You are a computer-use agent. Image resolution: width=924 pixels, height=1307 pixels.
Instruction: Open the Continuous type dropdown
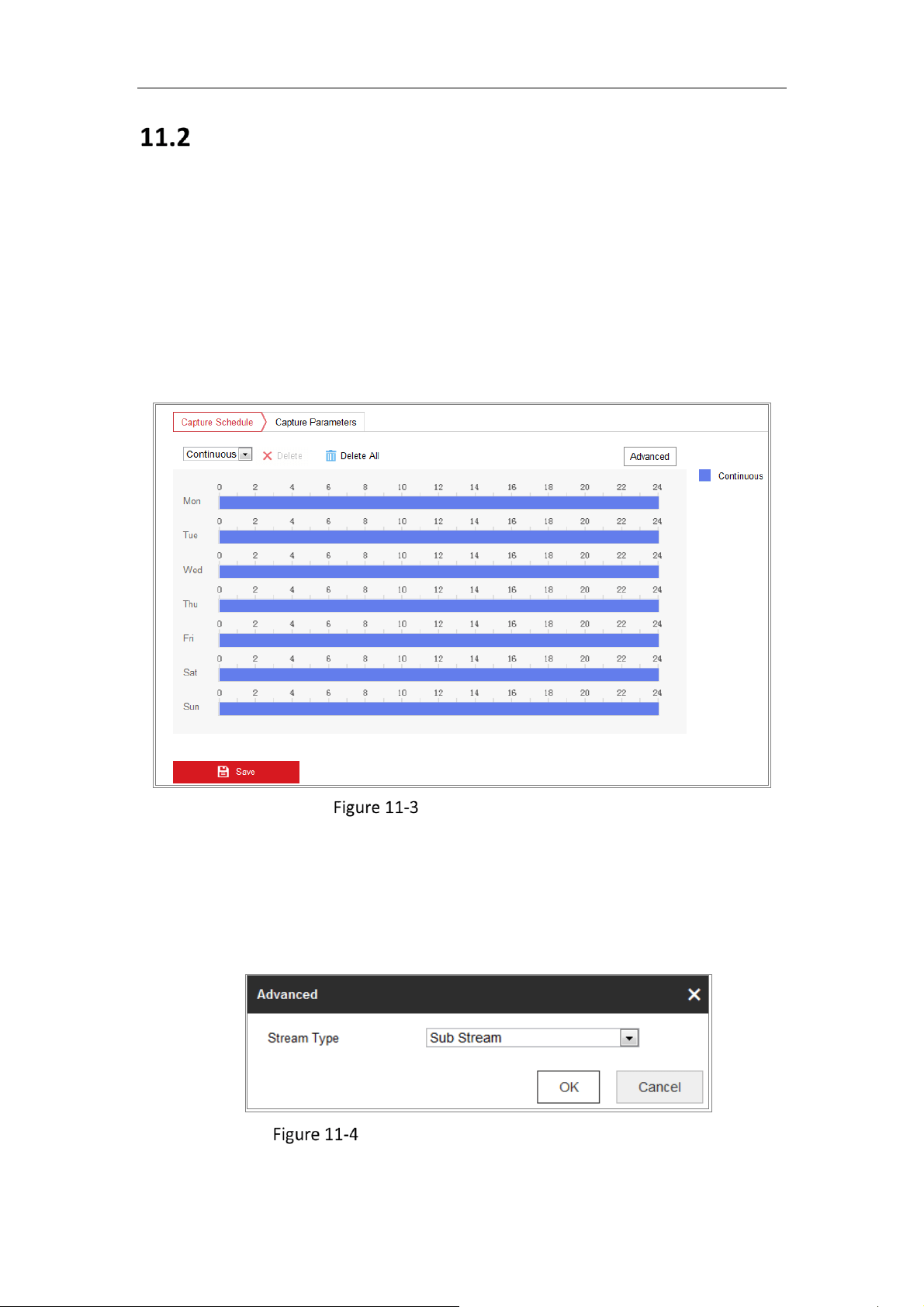(218, 455)
